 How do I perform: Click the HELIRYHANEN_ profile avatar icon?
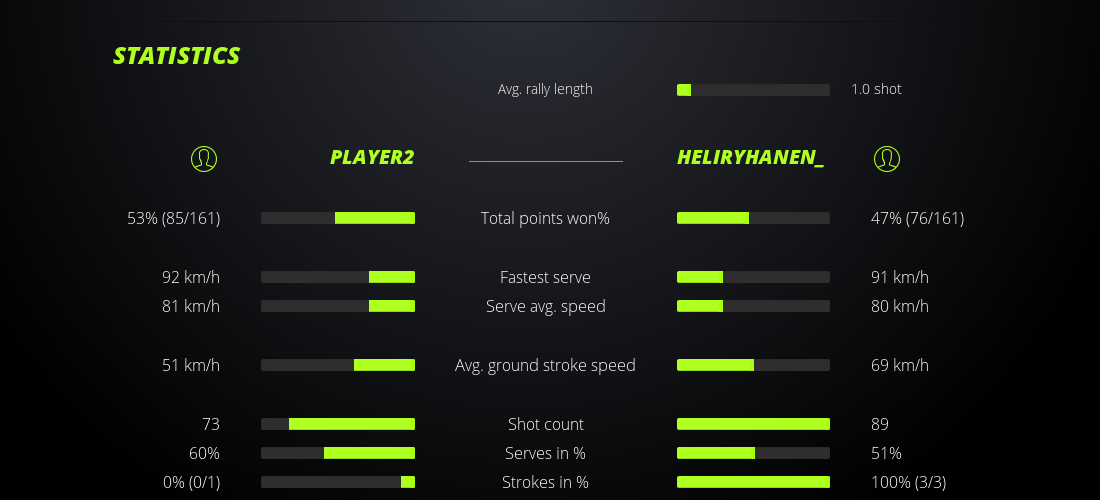tap(887, 158)
